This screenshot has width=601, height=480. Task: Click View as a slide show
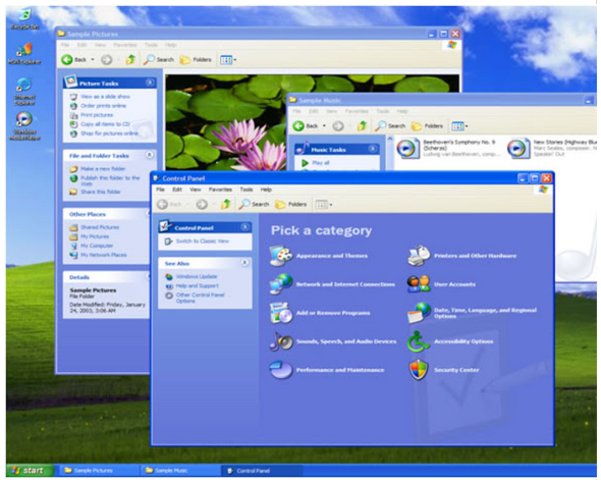coord(105,96)
